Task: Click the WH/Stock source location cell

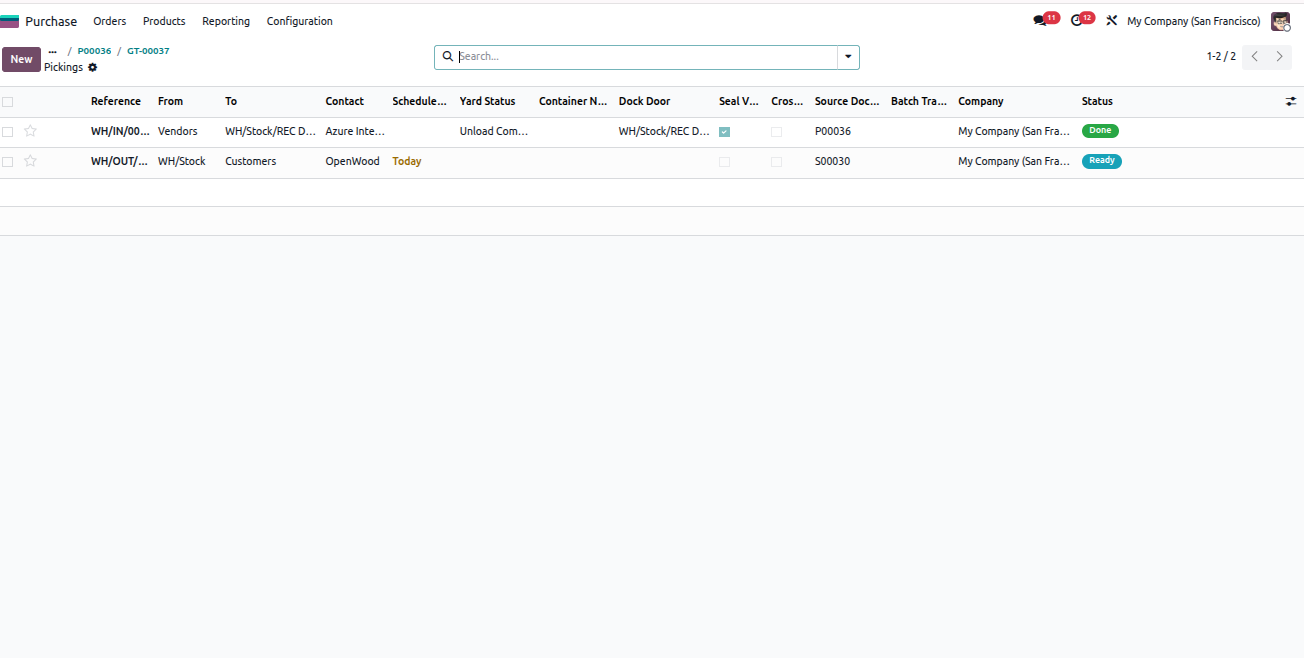Action: (182, 161)
